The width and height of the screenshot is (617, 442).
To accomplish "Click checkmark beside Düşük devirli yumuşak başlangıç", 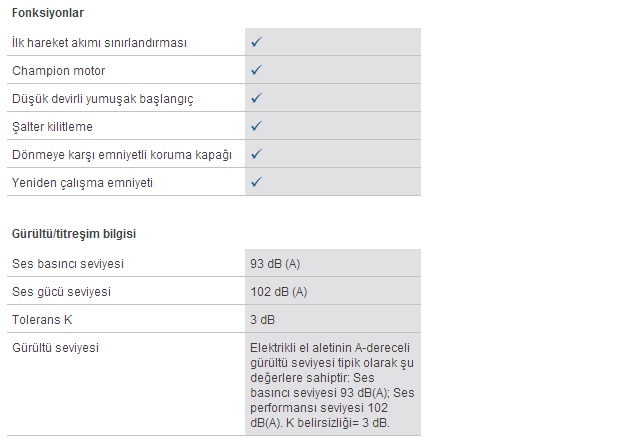I will tap(257, 98).
